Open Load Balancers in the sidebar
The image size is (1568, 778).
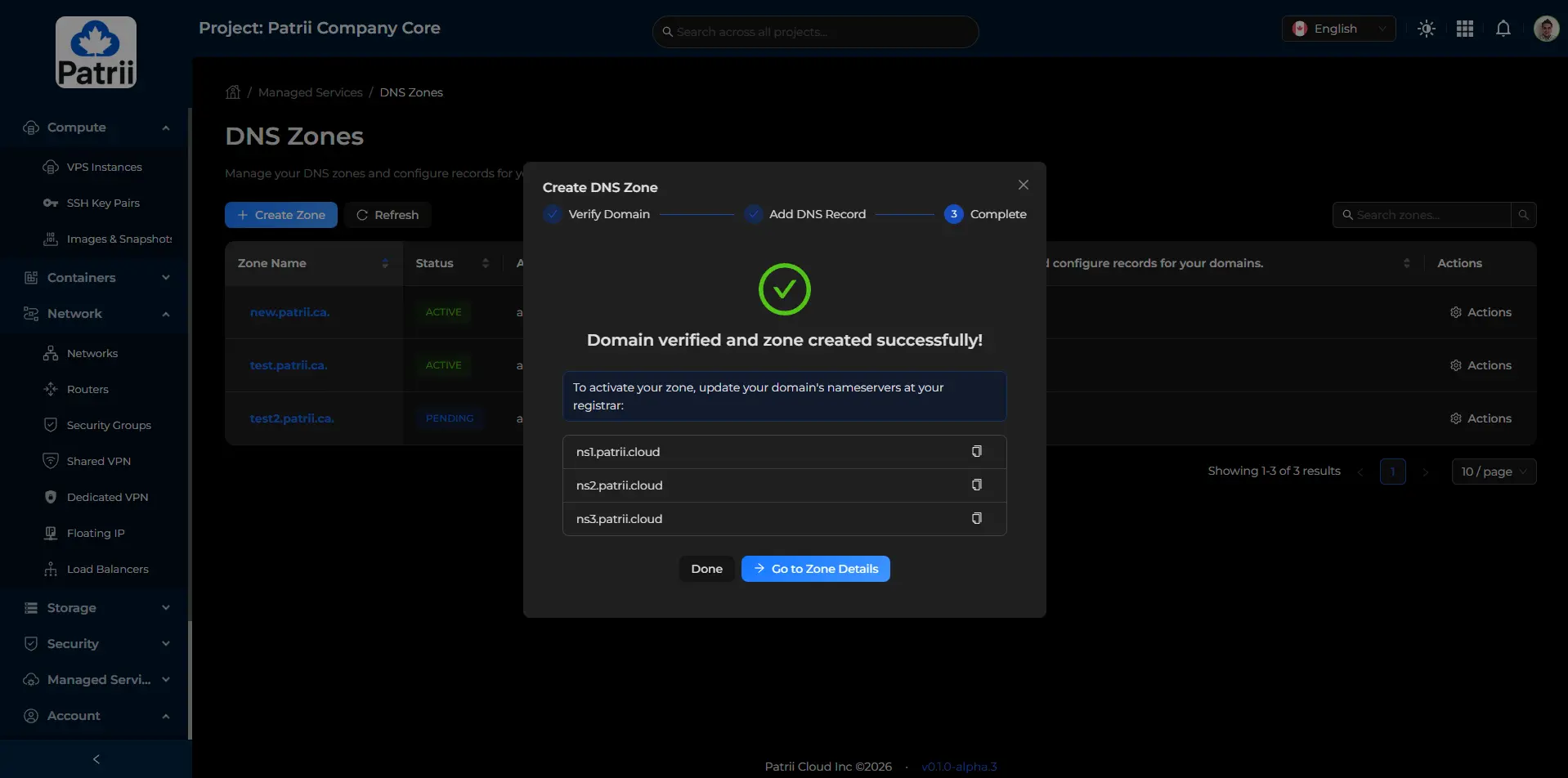coord(107,570)
